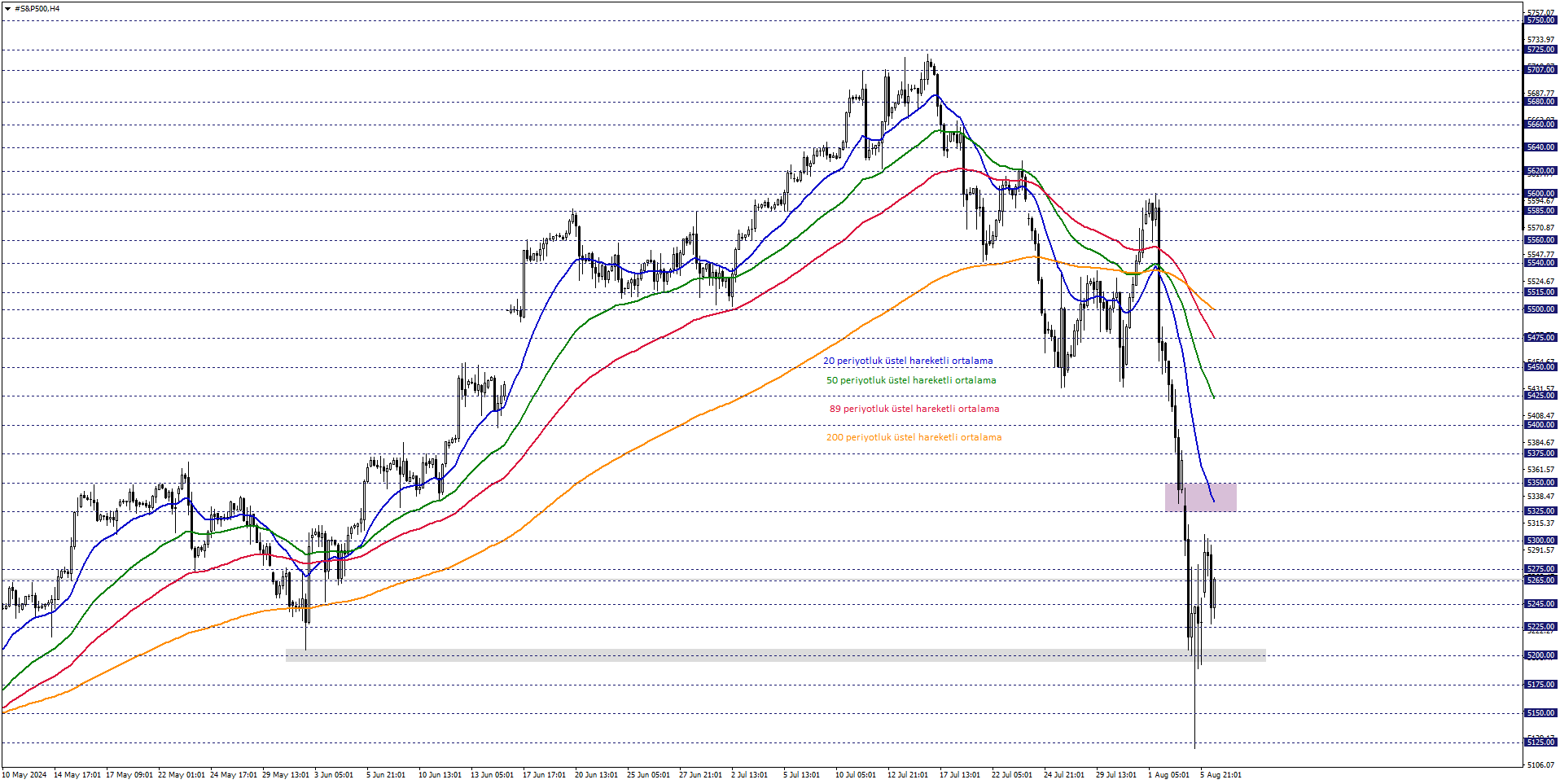
Task: Click the 5400.00 price level label
Action: [1540, 425]
